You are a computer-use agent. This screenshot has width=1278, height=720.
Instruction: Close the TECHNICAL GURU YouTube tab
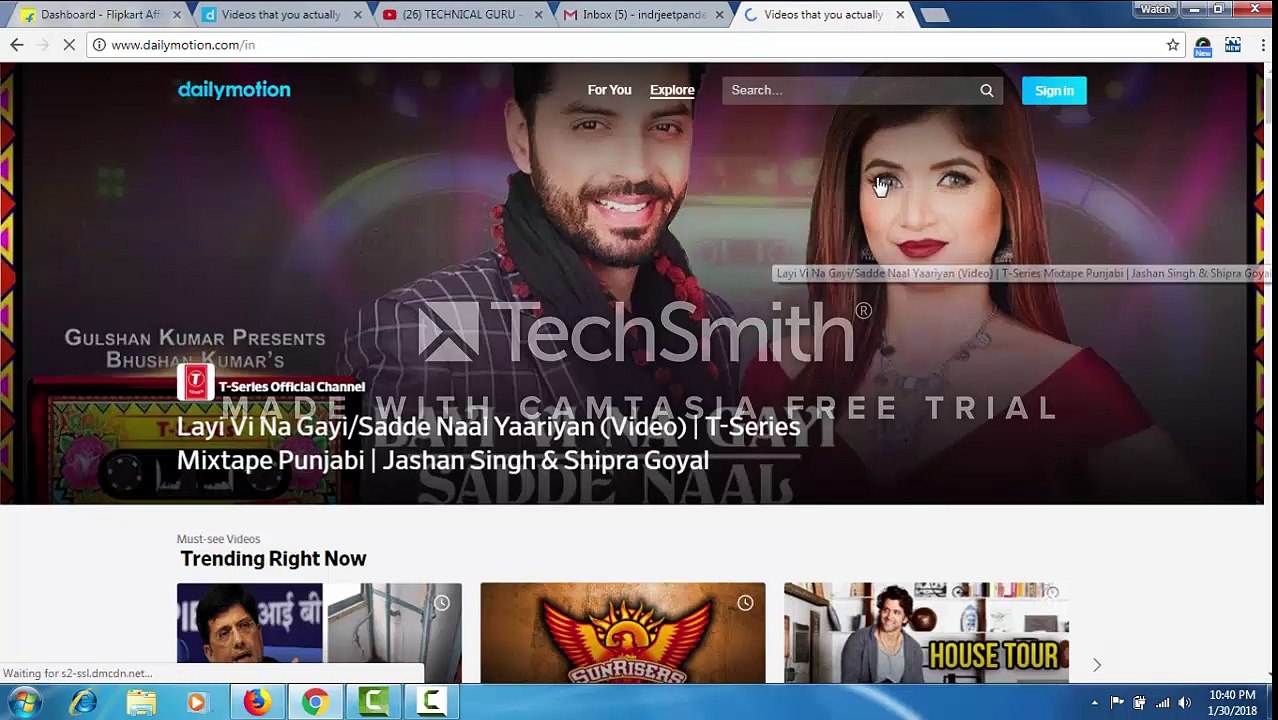point(538,15)
